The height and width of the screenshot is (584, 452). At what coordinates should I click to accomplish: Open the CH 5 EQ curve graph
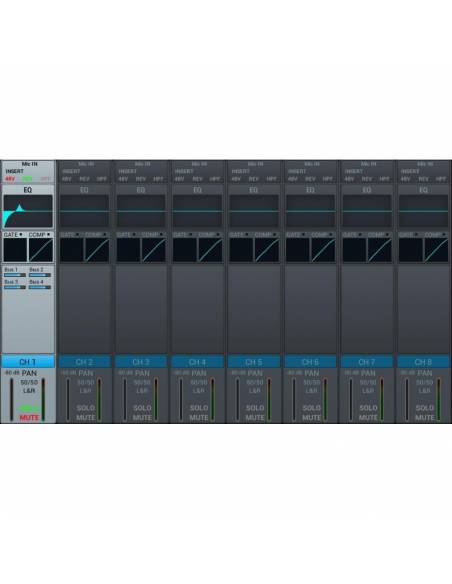coord(254,211)
